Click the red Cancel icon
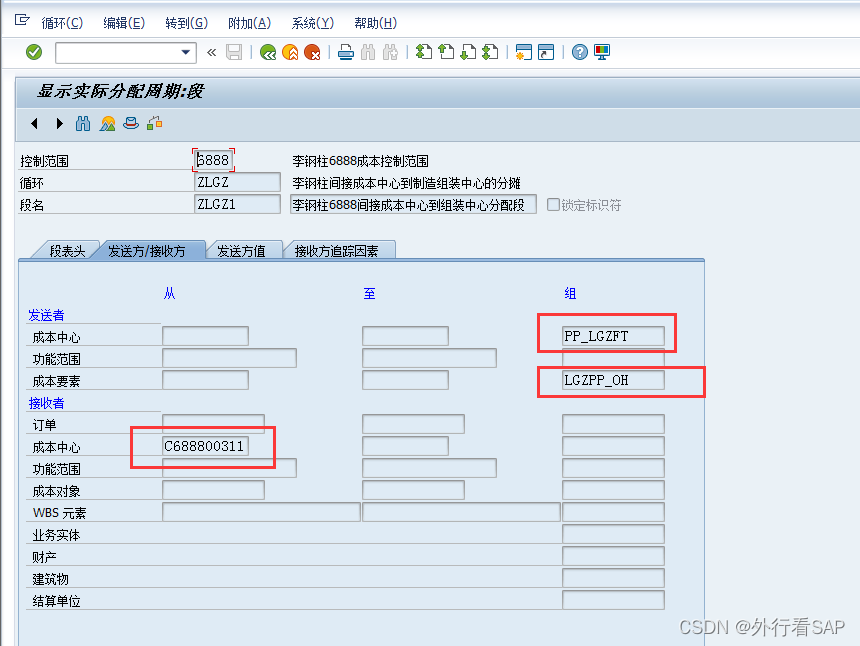This screenshot has width=860, height=646. click(312, 53)
